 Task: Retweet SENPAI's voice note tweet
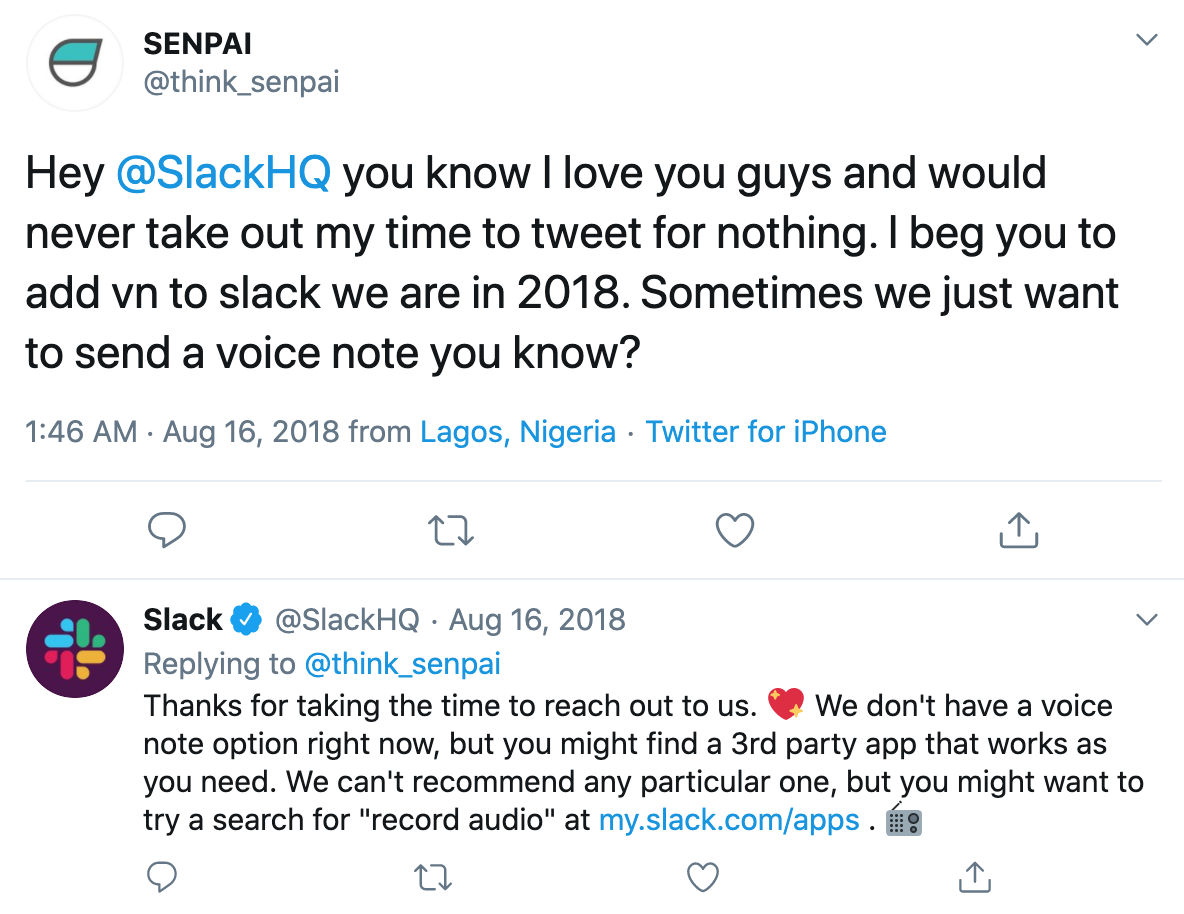click(450, 530)
